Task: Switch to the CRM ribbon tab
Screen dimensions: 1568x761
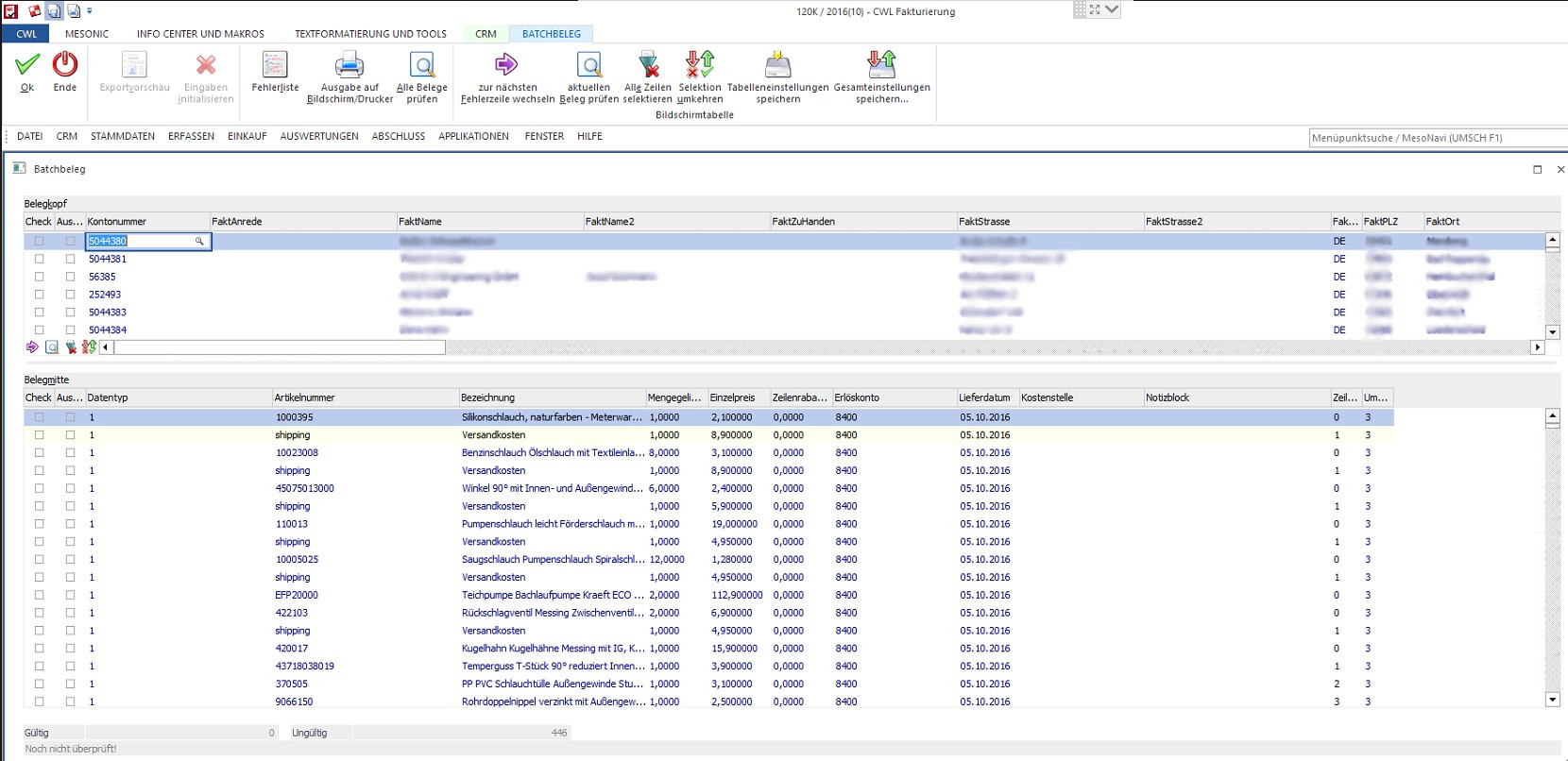Action: click(x=486, y=34)
